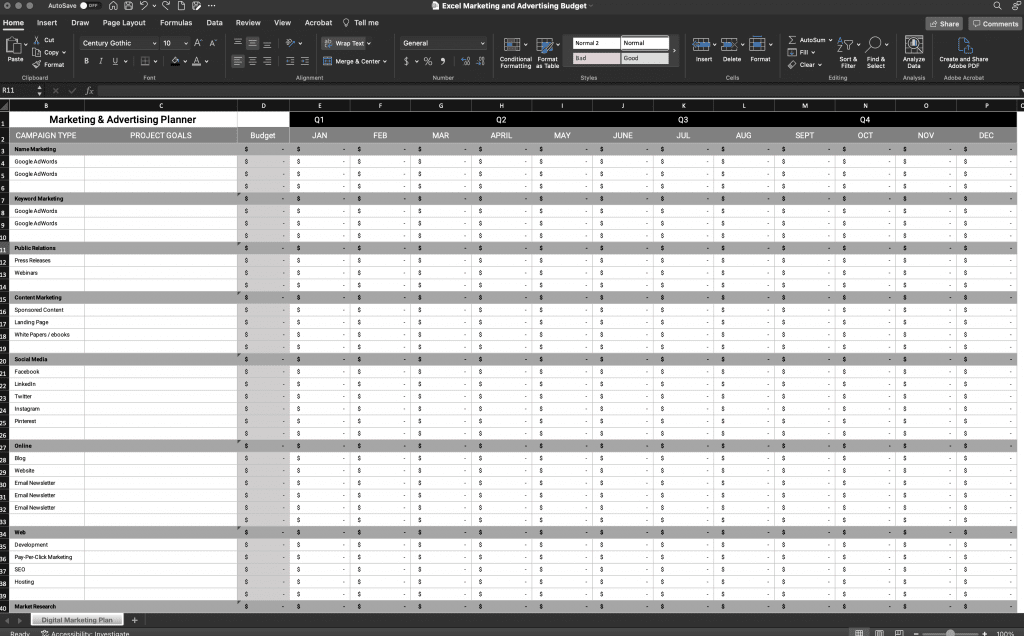Click the decrease indent icon
1024x636 pixels.
coord(289,61)
